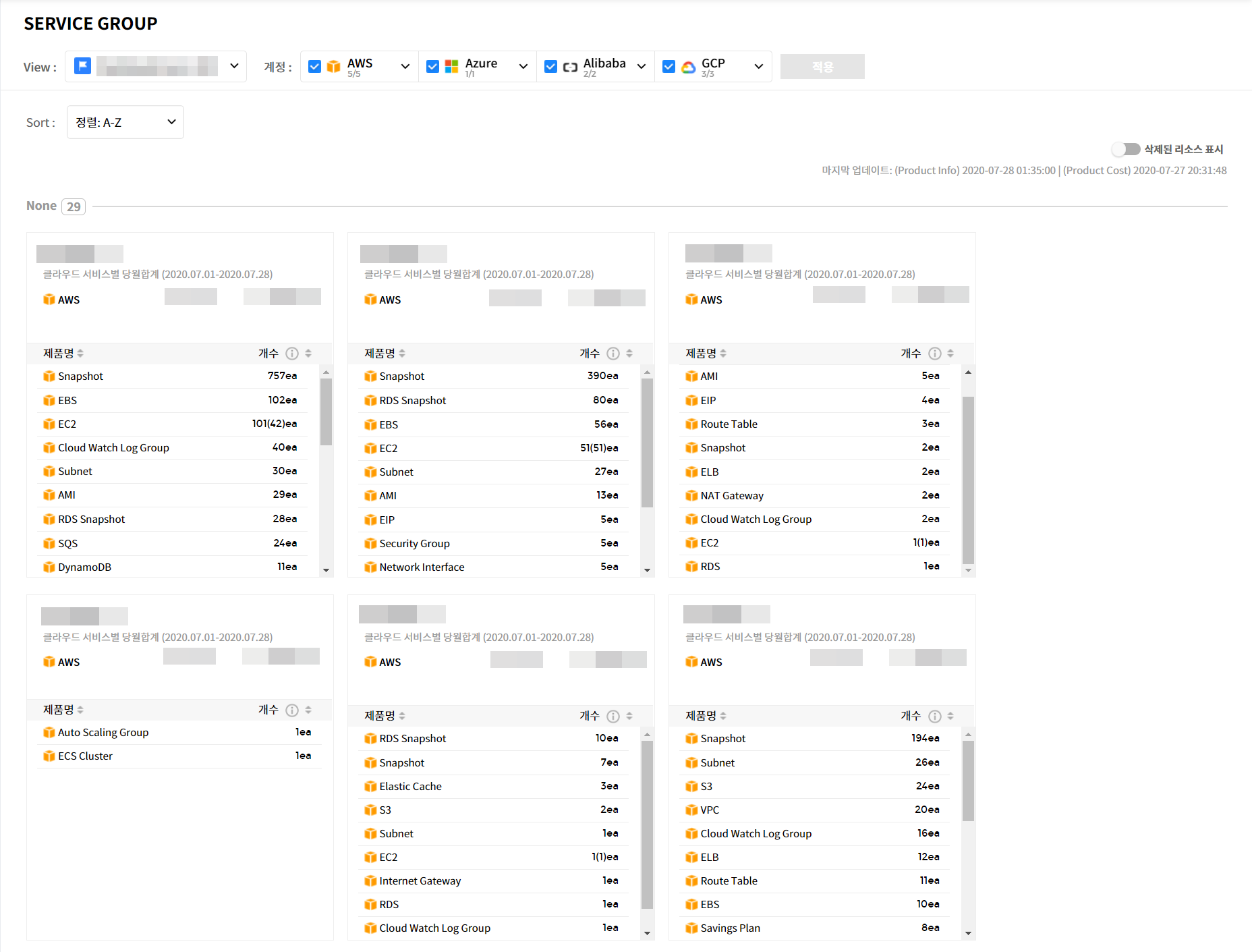Click sort arrows beside 제품명 in first card
Image resolution: width=1252 pixels, height=952 pixels.
pos(80,354)
